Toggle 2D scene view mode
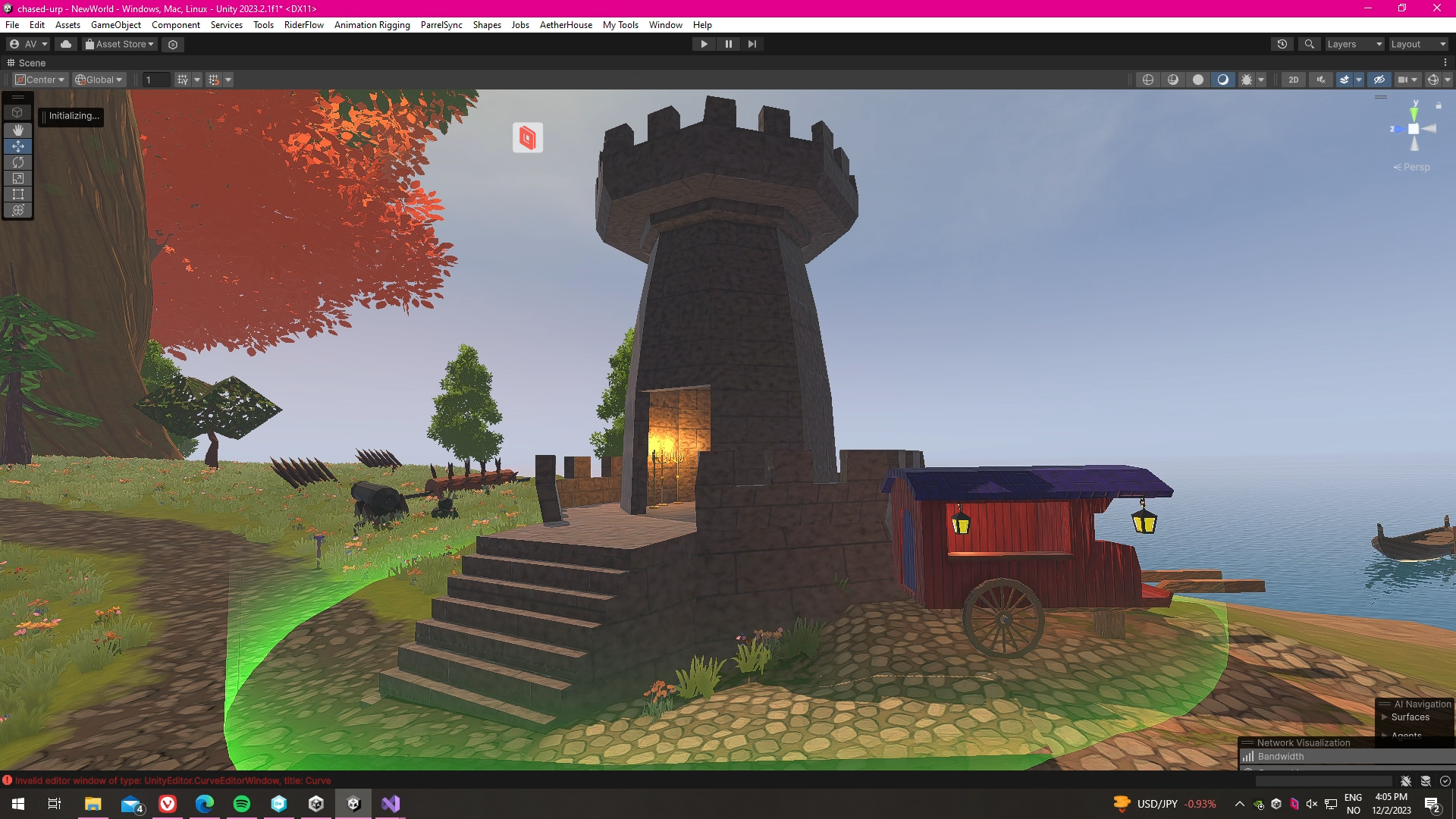The height and width of the screenshot is (819, 1456). 1293,80
